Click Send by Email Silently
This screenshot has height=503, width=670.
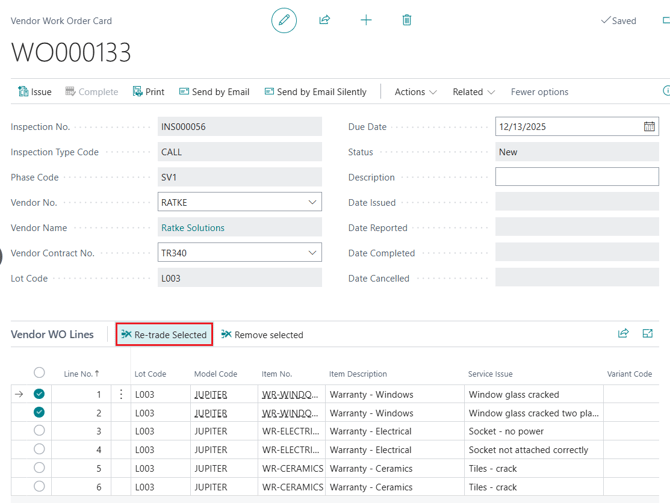pyautogui.click(x=315, y=91)
